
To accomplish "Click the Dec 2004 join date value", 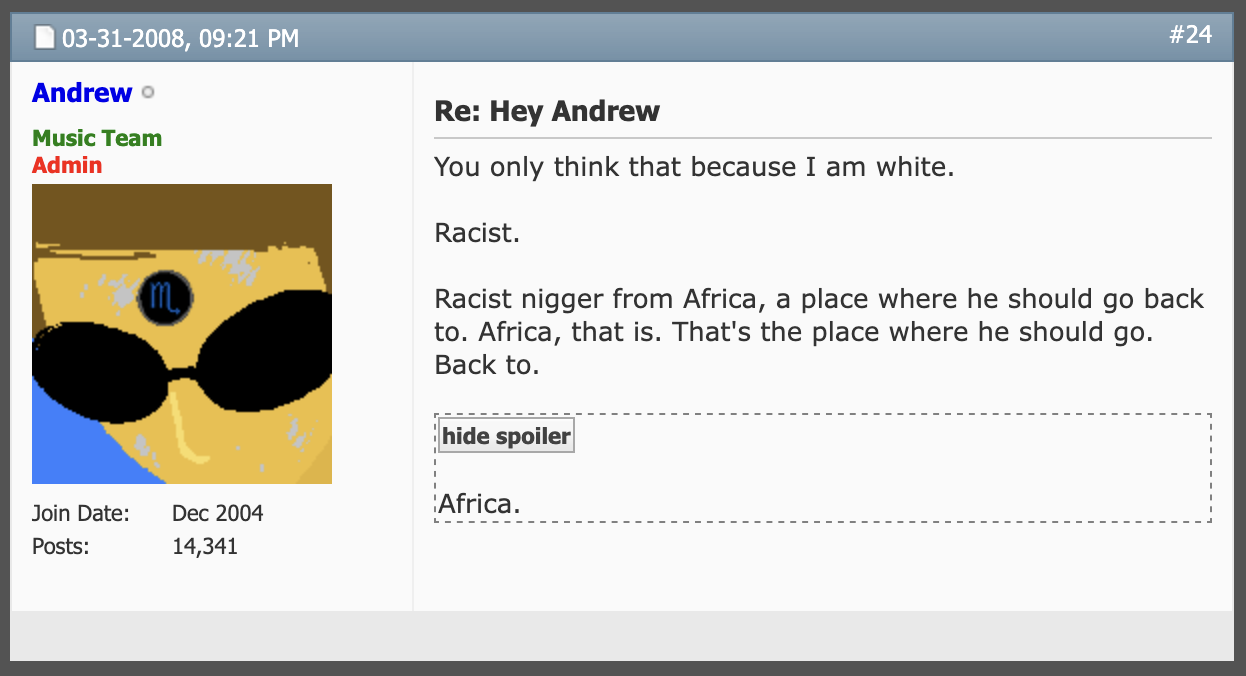I will (x=217, y=514).
